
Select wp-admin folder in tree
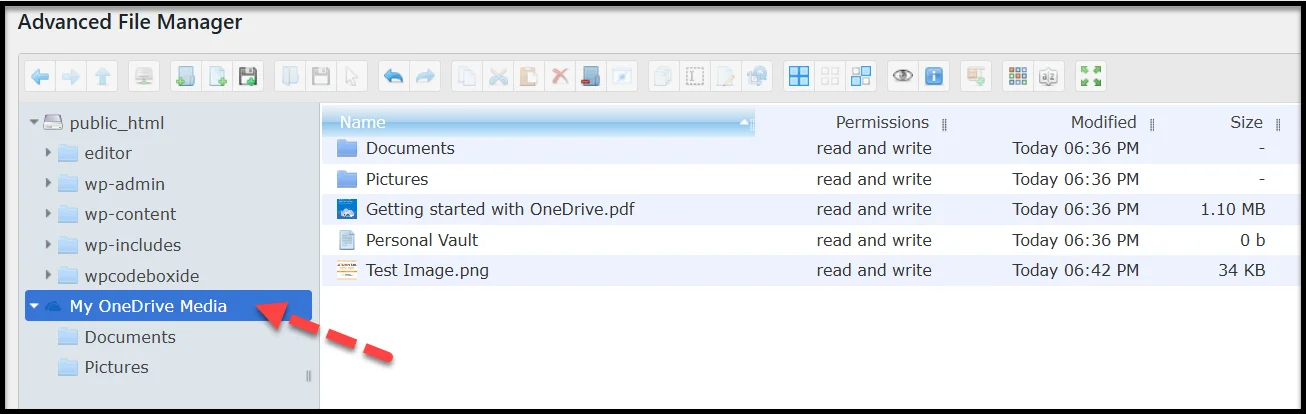pos(125,184)
